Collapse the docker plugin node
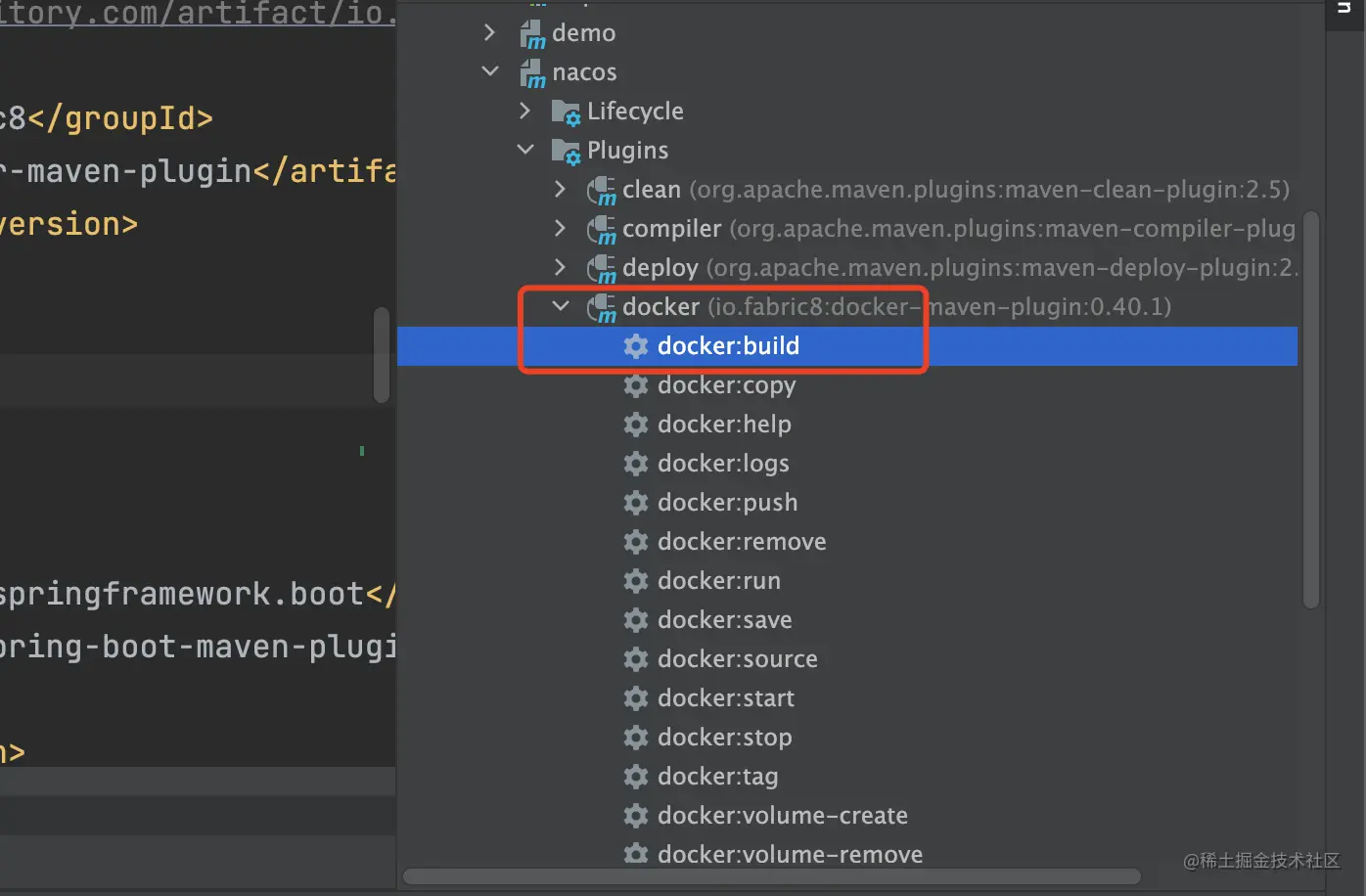This screenshot has height=896, width=1366. click(561, 306)
